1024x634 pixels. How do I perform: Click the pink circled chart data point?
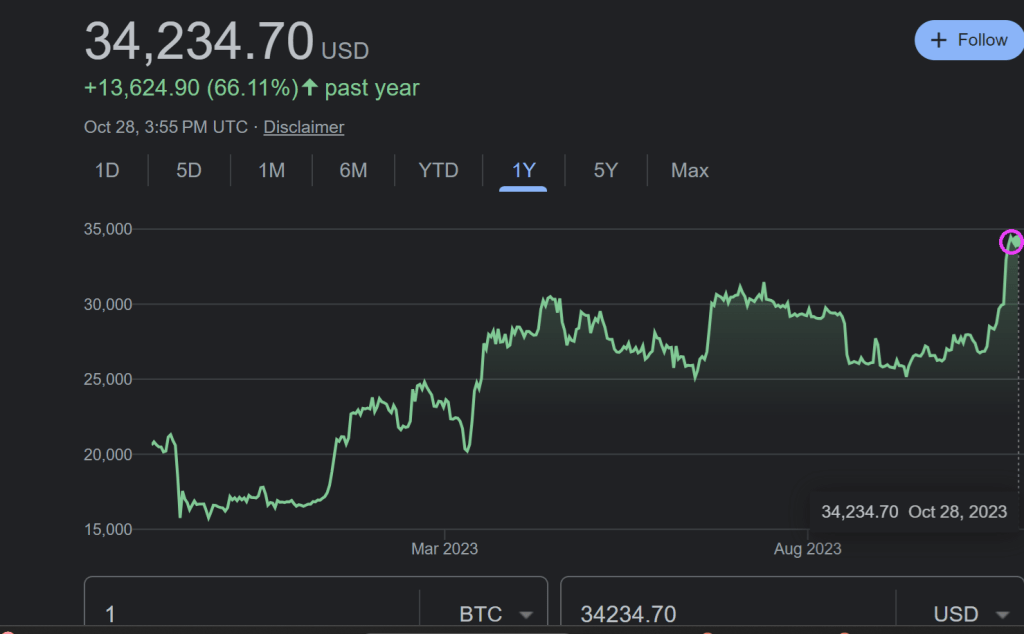click(x=1012, y=241)
